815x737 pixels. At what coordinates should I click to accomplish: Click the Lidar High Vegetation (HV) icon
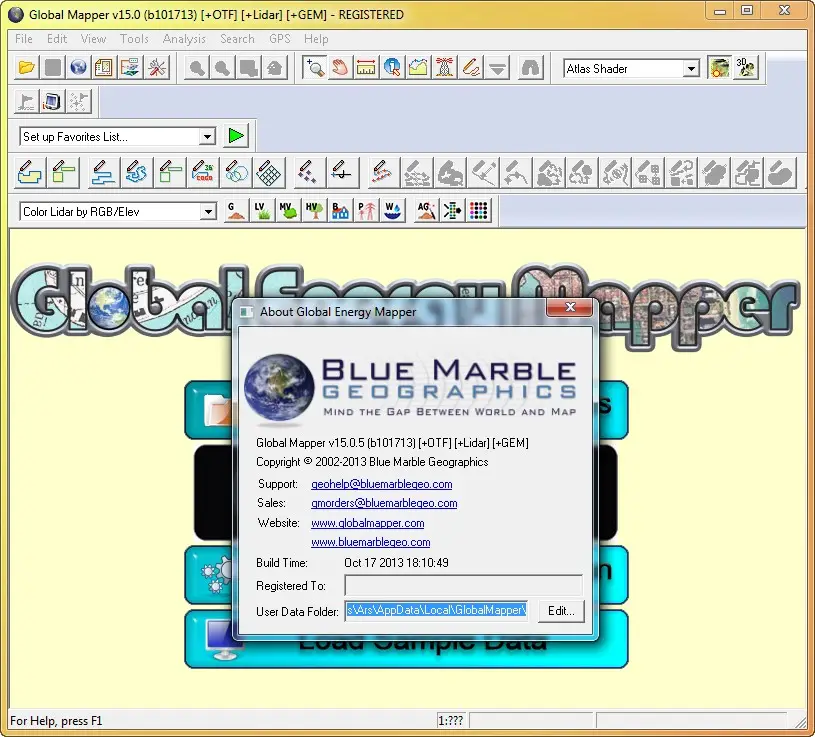(x=314, y=210)
